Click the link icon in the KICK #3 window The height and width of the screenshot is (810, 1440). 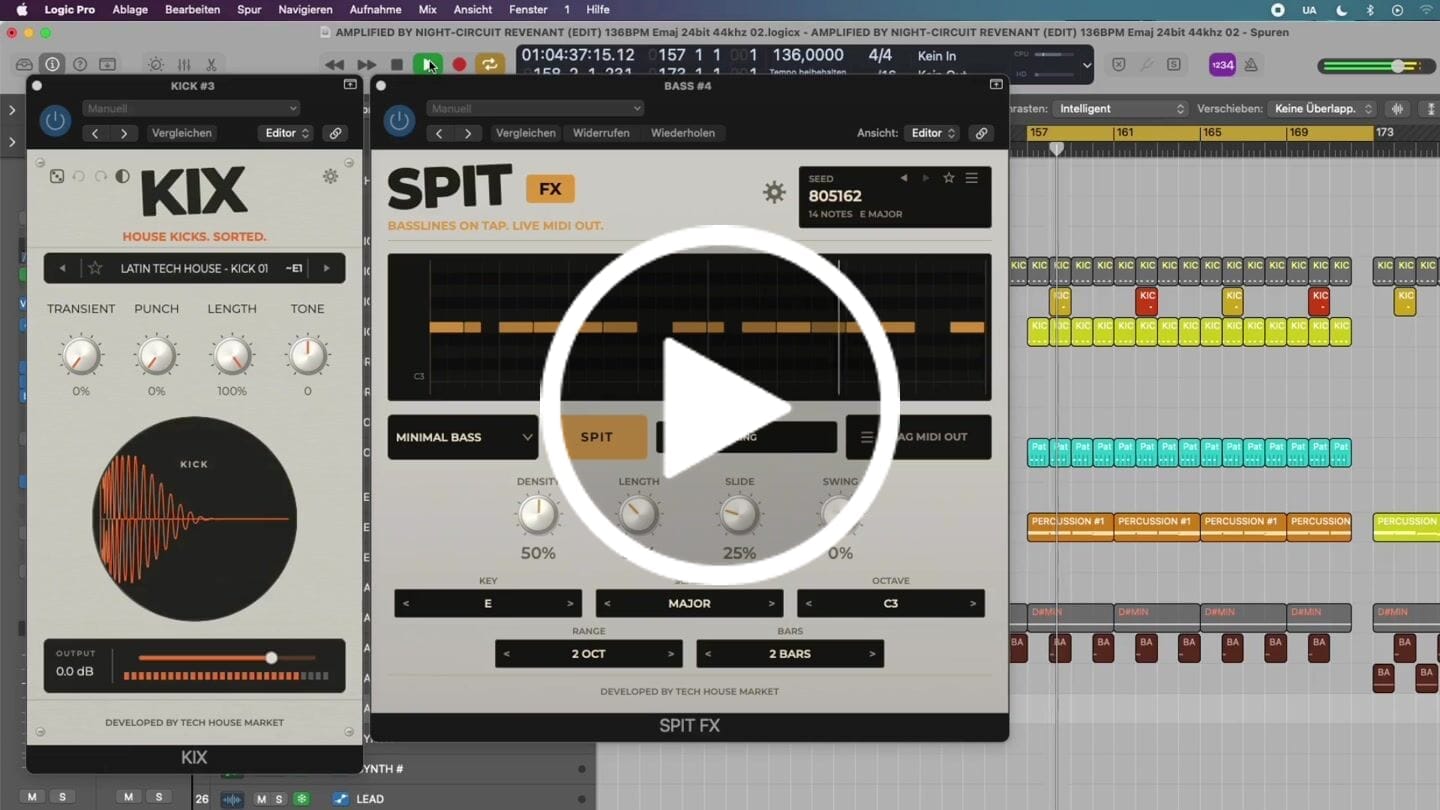[336, 133]
